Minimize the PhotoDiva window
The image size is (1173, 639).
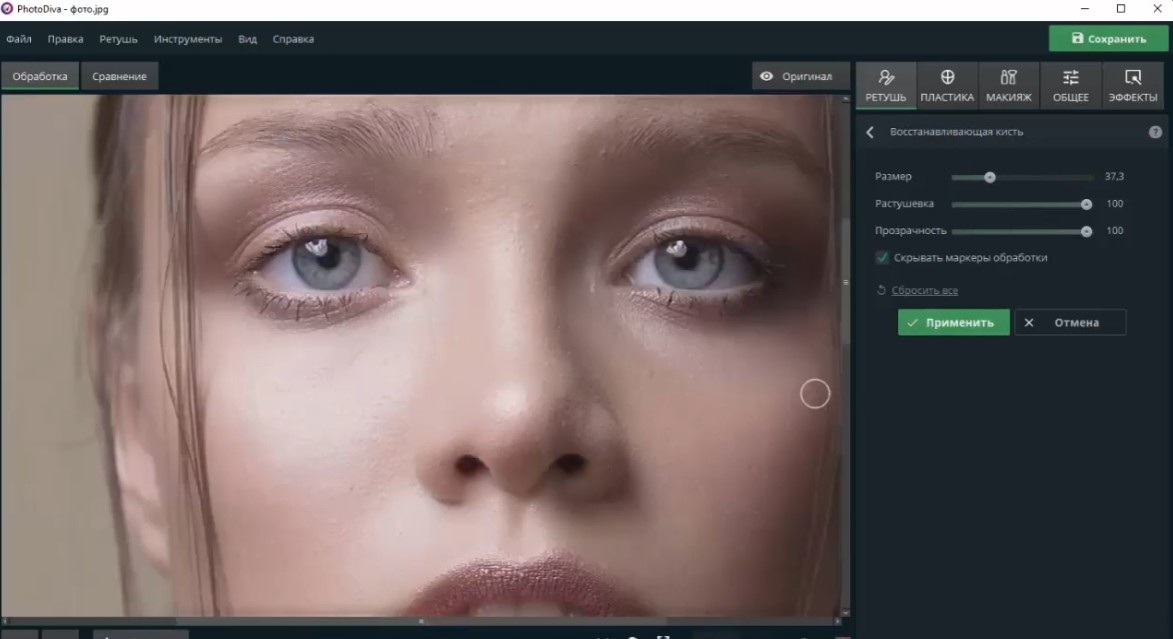(x=1085, y=9)
